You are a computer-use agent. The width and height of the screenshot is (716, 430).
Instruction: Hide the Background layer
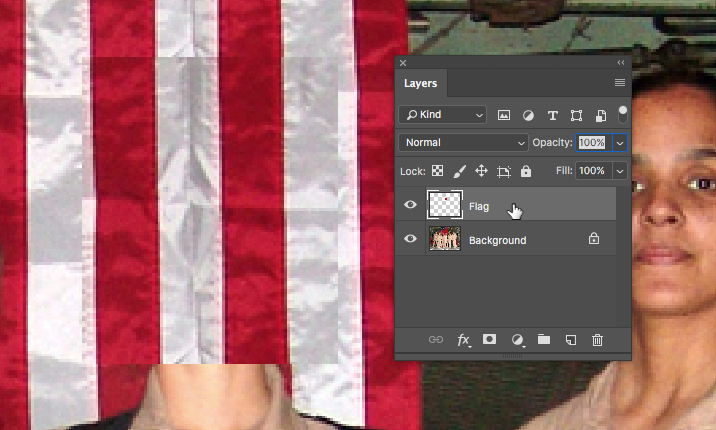410,240
